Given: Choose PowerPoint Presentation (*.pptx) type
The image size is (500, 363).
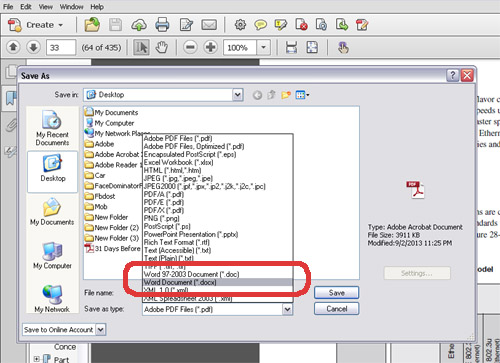Looking at the screenshot, I should (x=218, y=234).
